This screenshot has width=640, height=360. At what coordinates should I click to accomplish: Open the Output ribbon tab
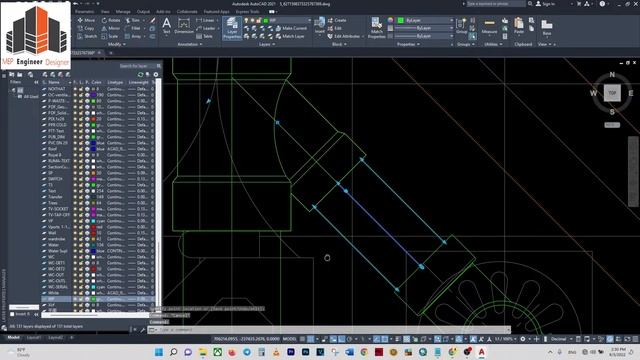pos(143,11)
